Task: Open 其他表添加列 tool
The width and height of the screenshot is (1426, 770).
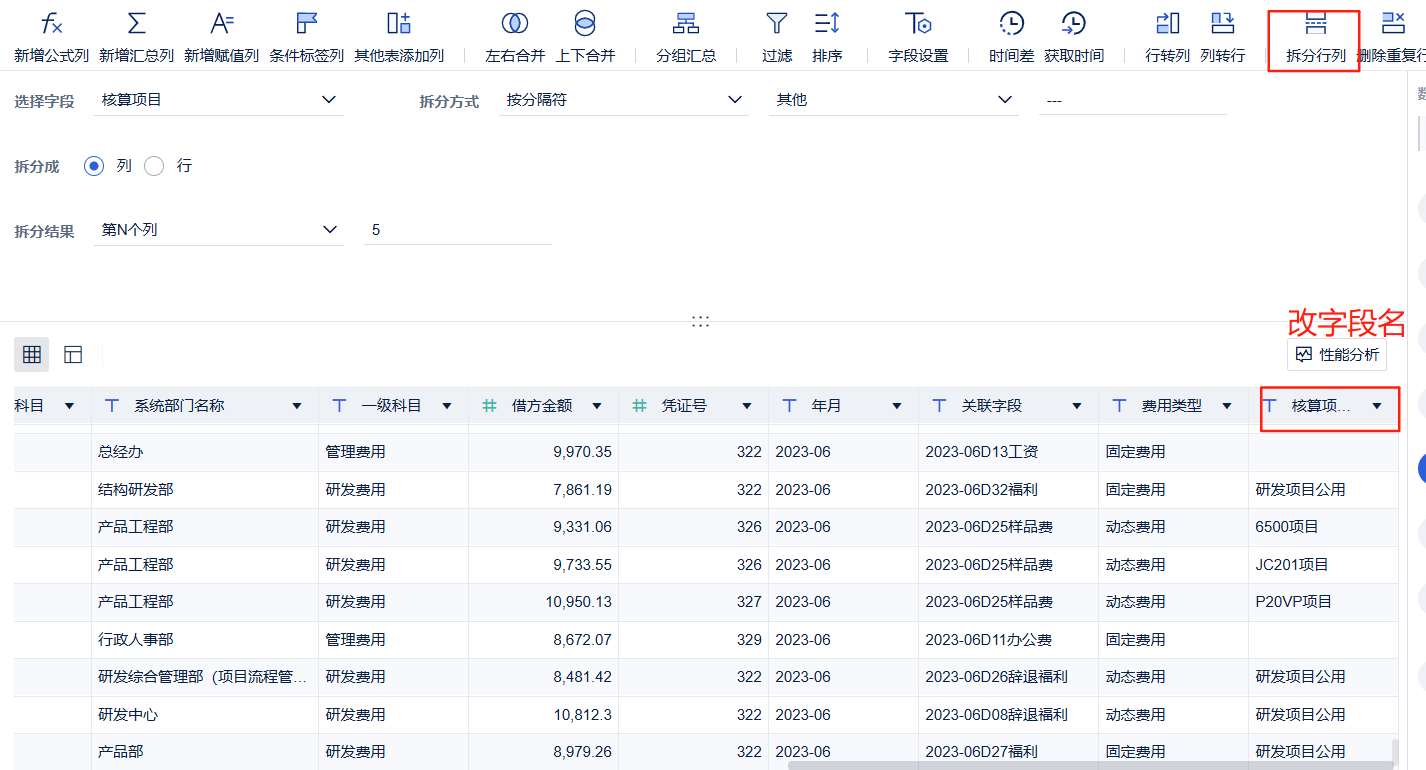Action: (399, 37)
